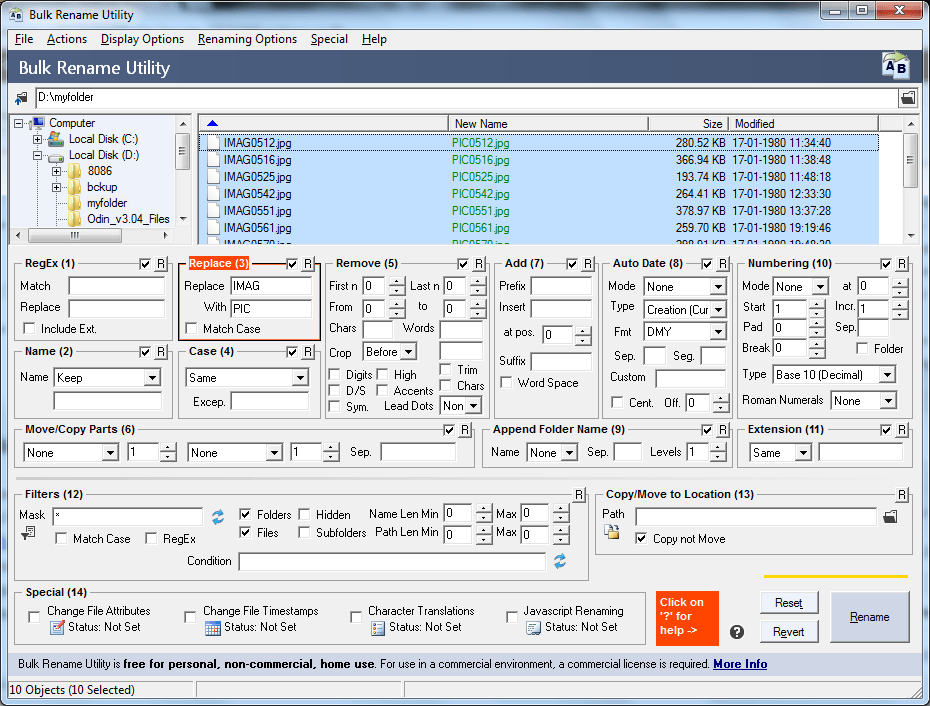Open the Name Keep dropdown
Image resolution: width=930 pixels, height=706 pixels.
(152, 378)
